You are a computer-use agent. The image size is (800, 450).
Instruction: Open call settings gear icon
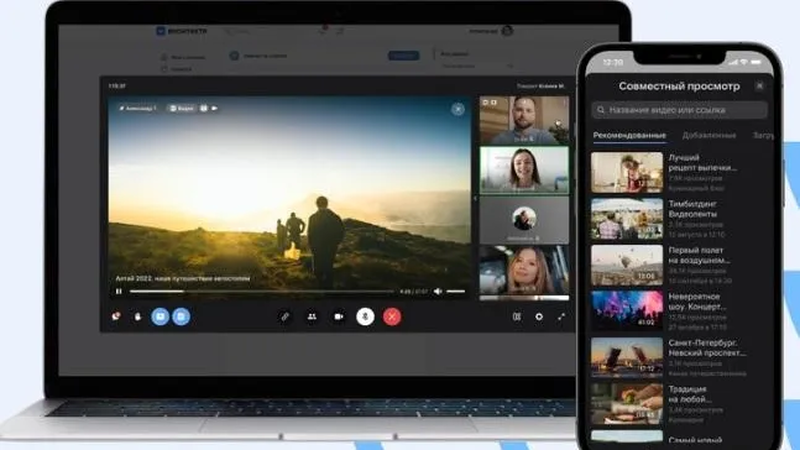point(539,316)
